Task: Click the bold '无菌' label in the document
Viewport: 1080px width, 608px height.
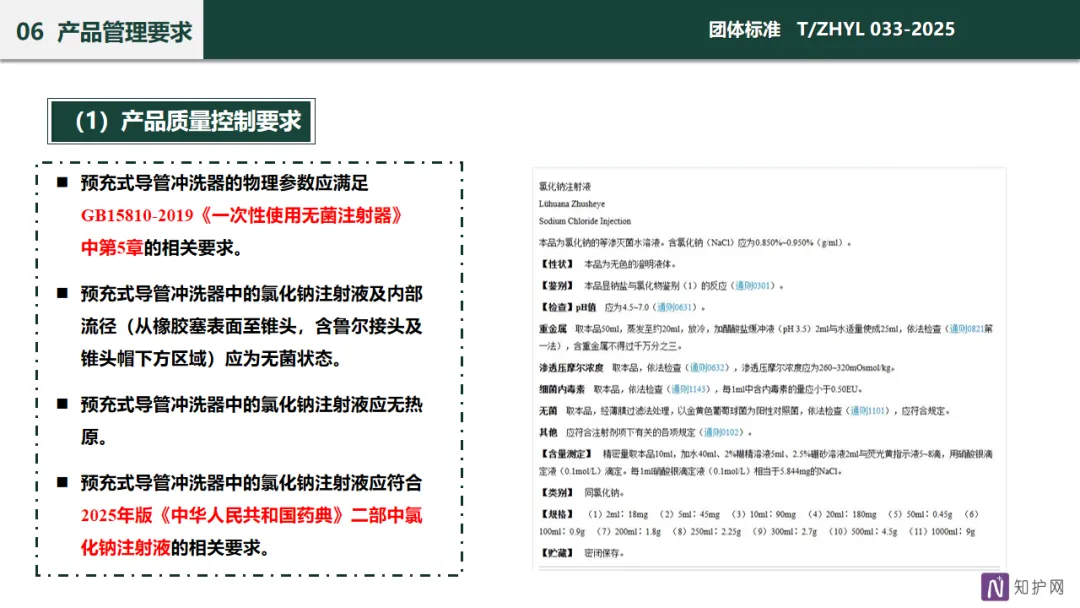Action: click(x=548, y=411)
